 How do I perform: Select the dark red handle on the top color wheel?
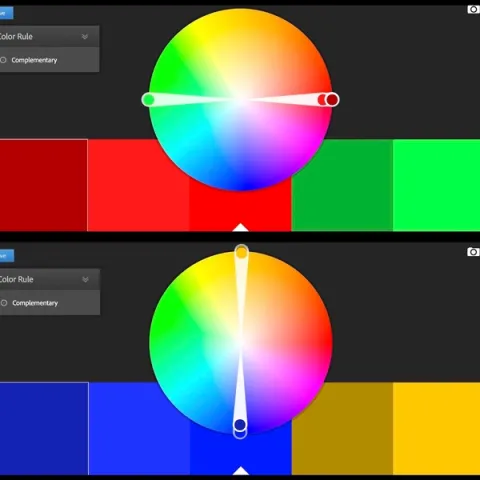pos(332,100)
